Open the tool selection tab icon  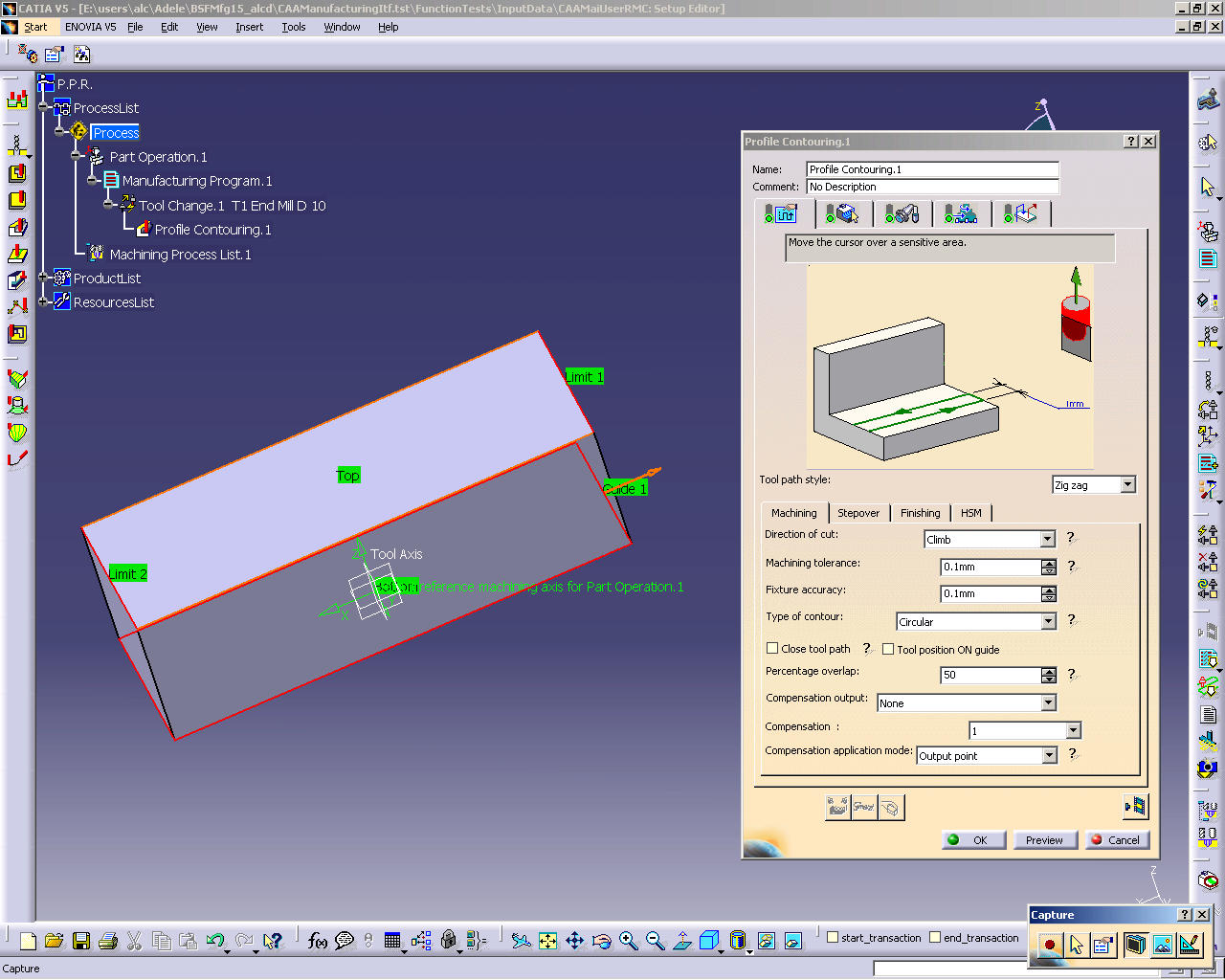[x=902, y=213]
